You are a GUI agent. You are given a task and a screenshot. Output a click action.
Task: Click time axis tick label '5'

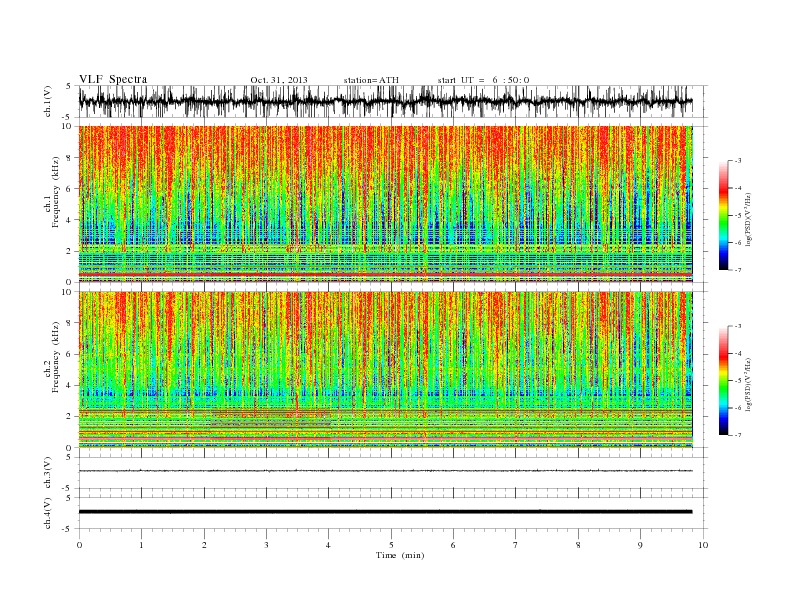pos(391,545)
